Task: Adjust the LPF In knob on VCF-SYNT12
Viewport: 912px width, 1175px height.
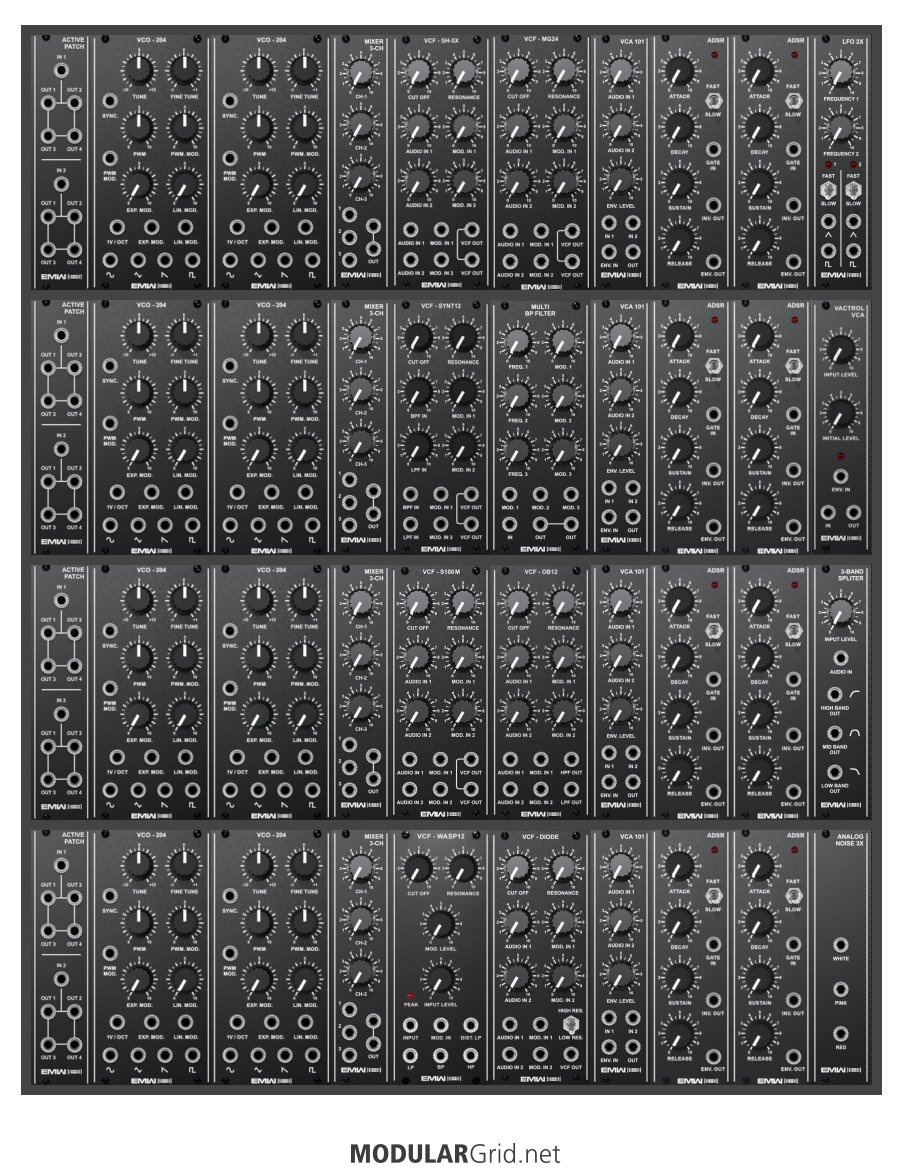Action: pyautogui.click(x=418, y=447)
